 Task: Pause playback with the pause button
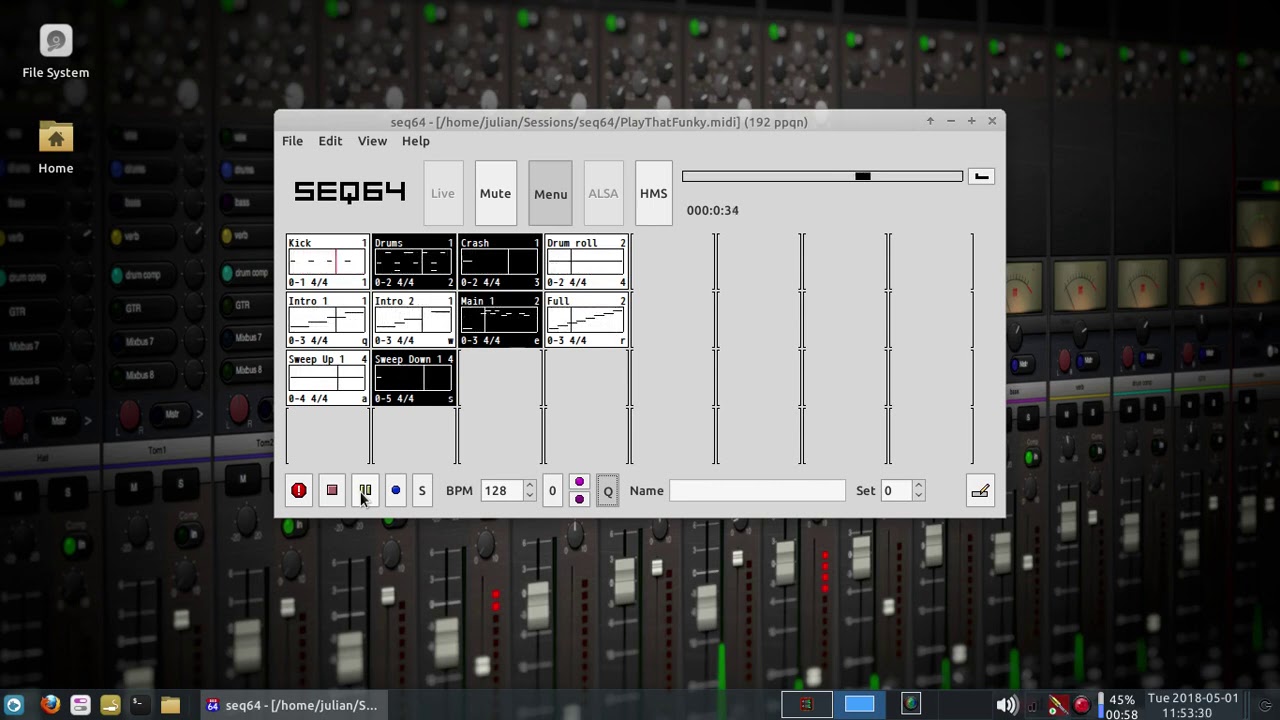[x=365, y=490]
